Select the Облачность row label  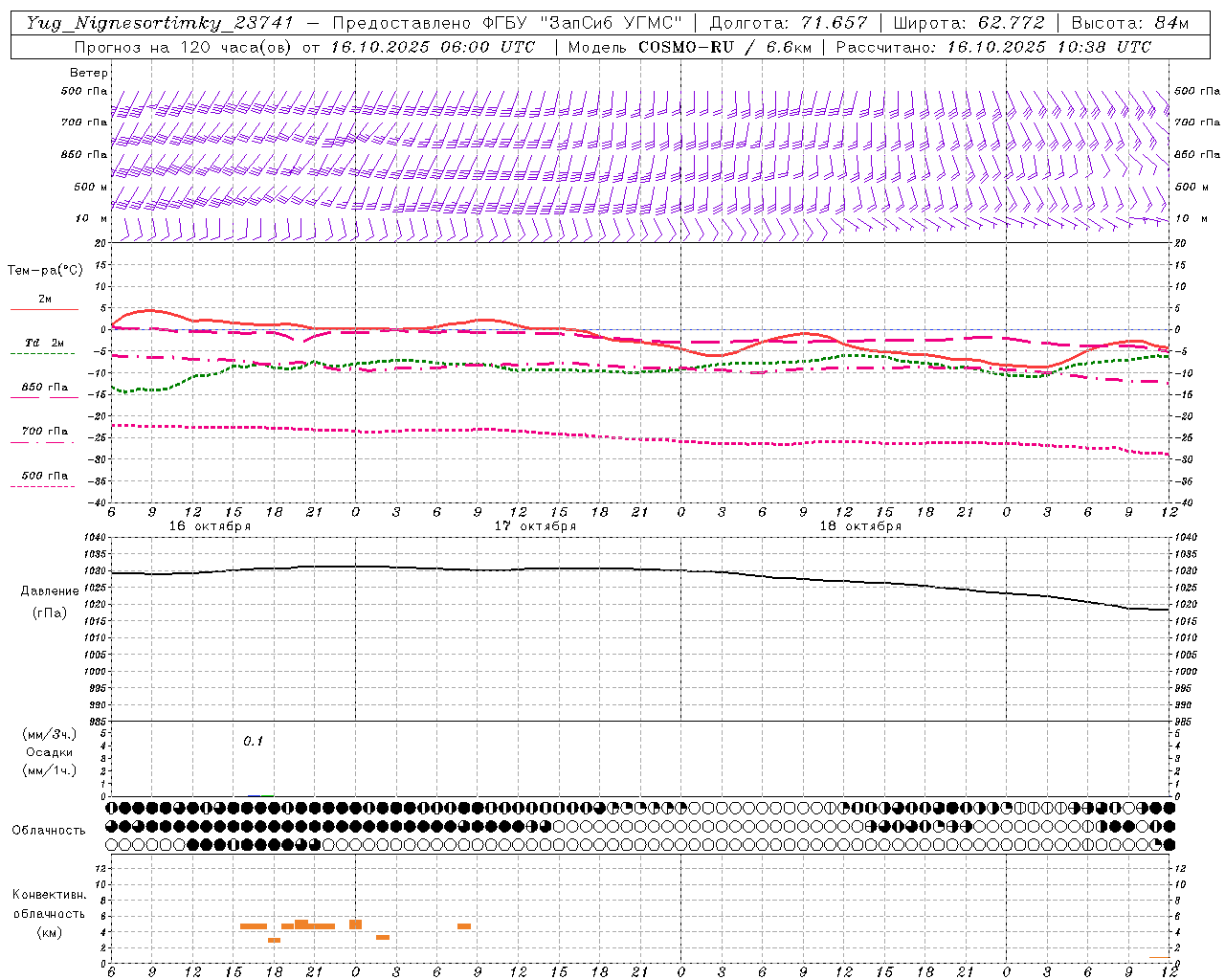coord(49,830)
